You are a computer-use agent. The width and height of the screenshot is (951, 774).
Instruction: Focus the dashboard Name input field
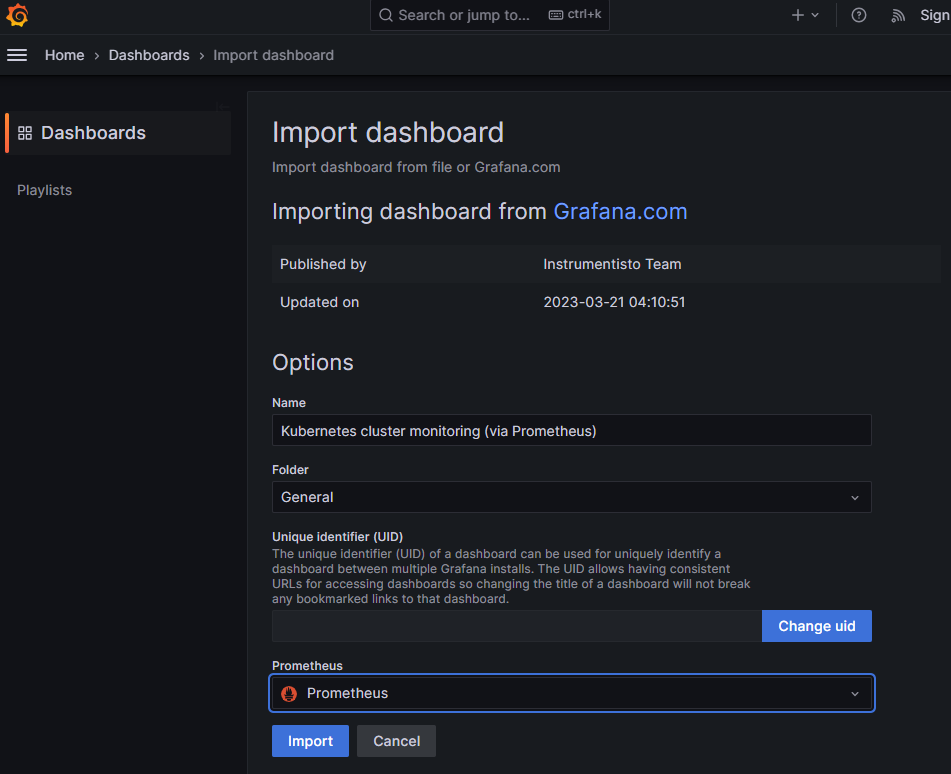point(571,430)
